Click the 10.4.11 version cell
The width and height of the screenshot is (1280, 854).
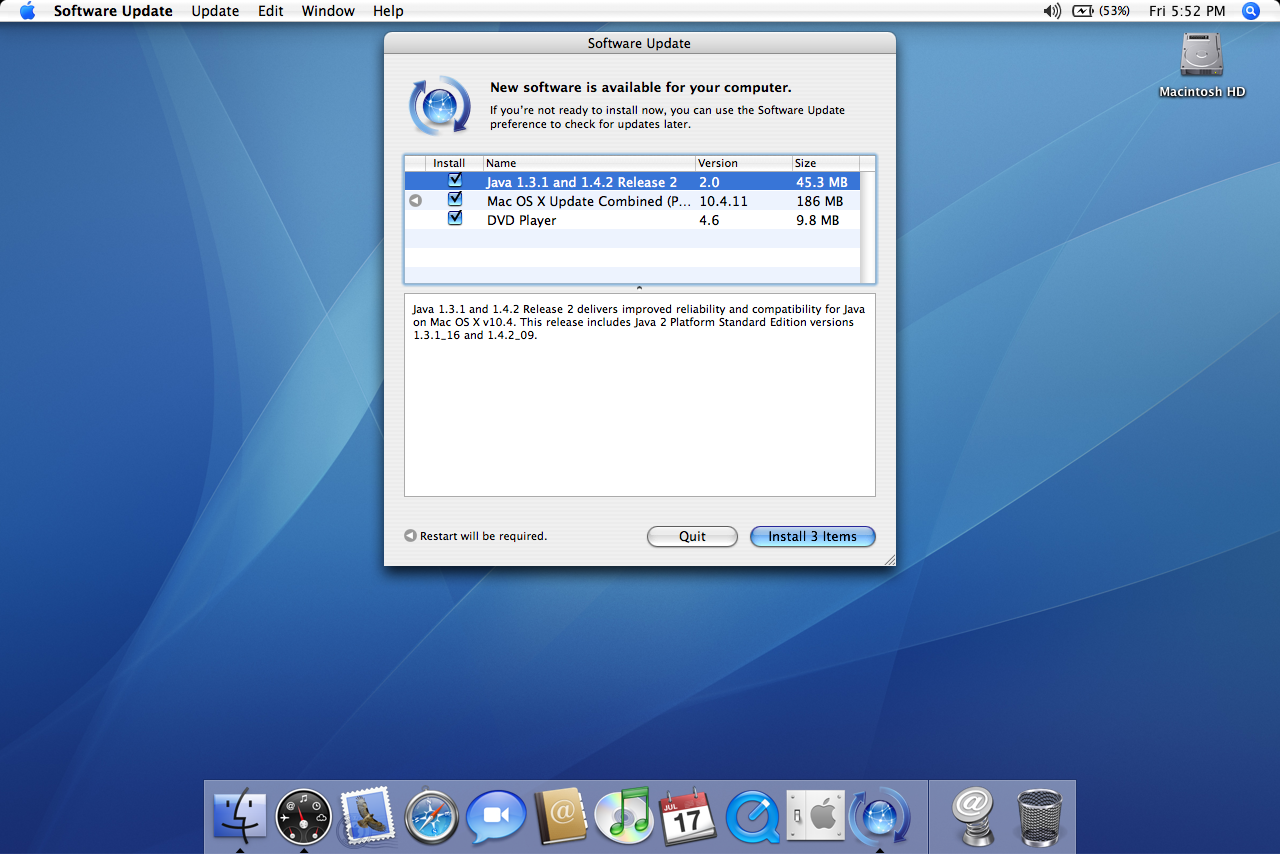(723, 201)
